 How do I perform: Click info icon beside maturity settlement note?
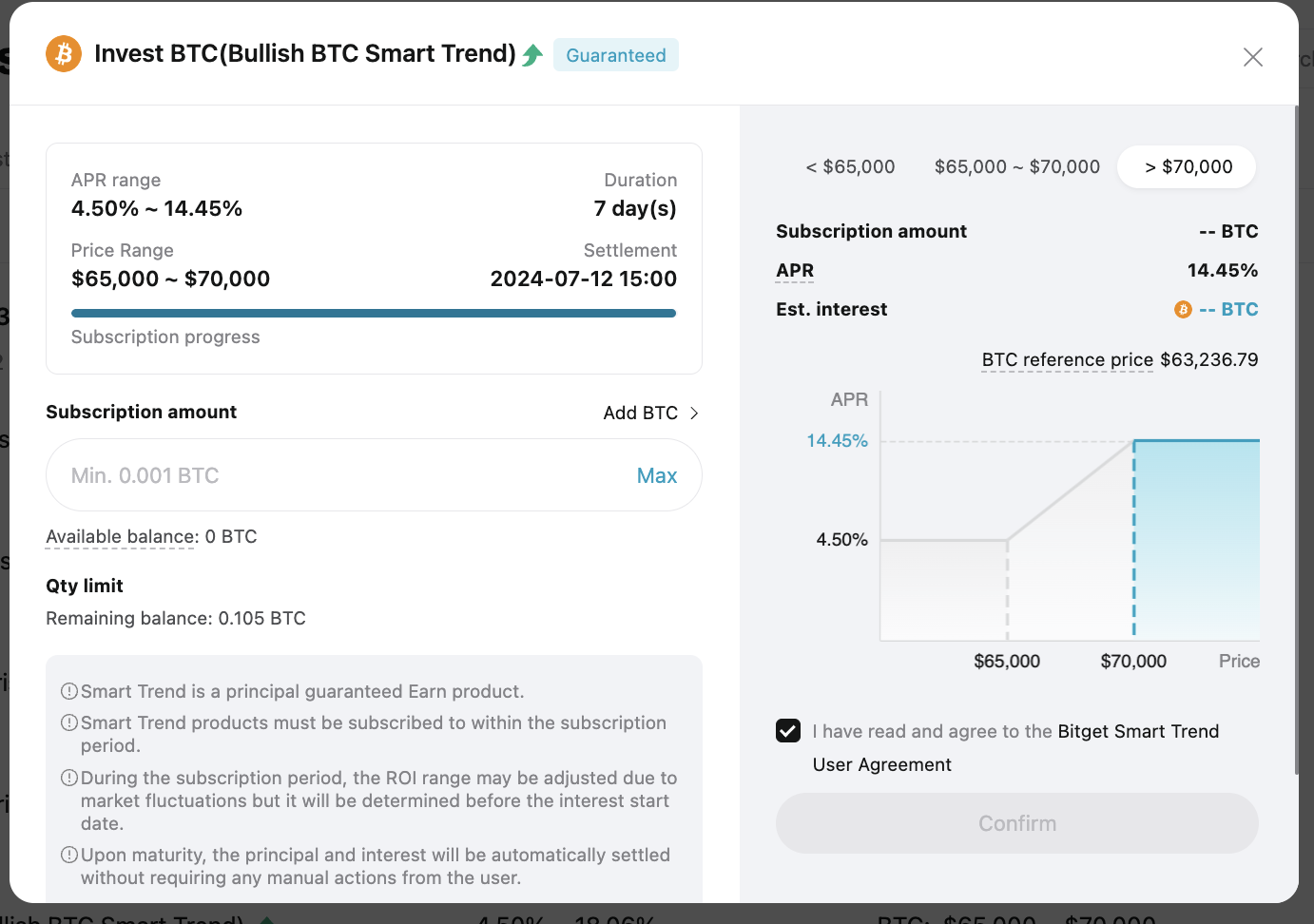click(69, 855)
